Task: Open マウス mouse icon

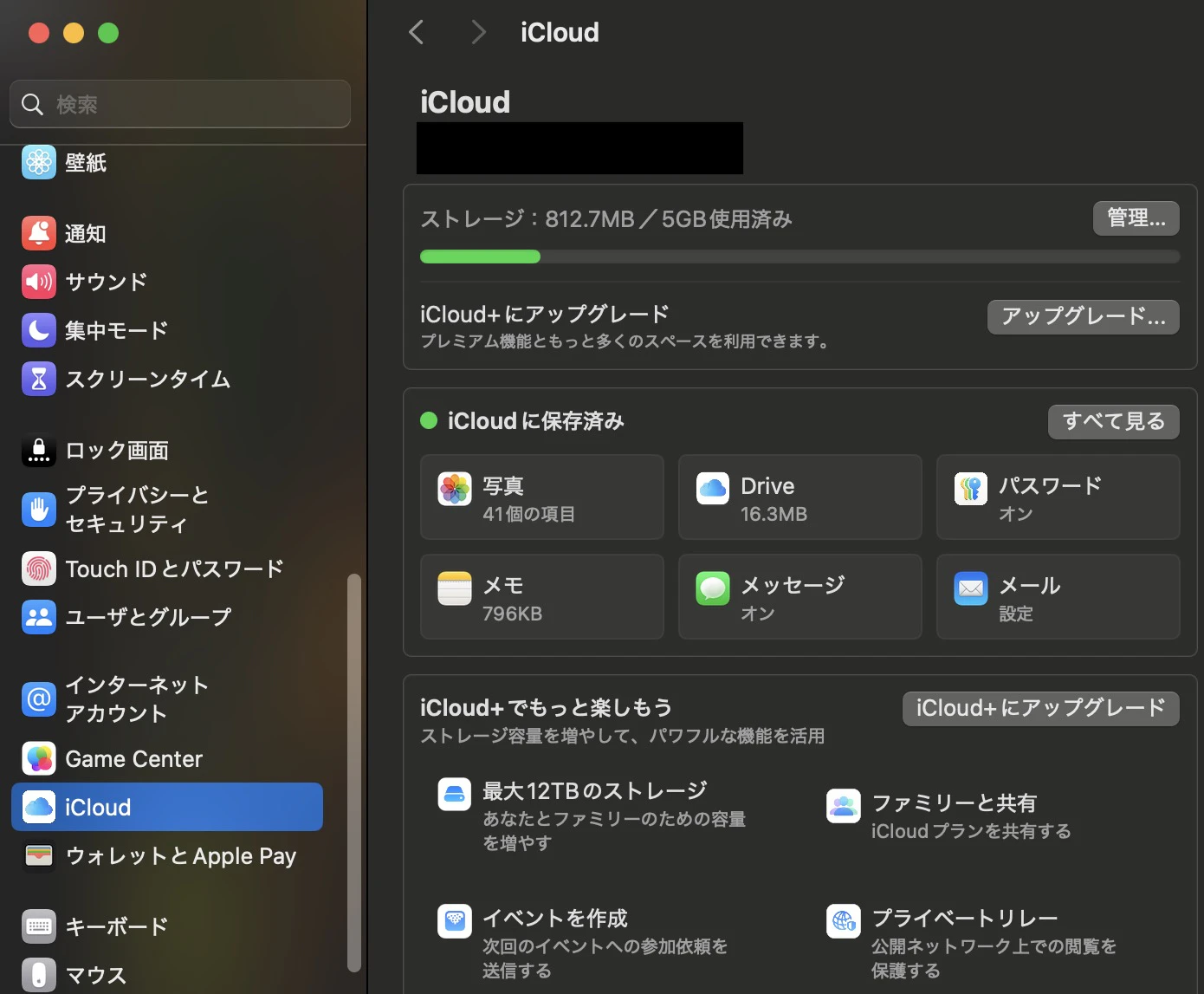Action: point(39,975)
